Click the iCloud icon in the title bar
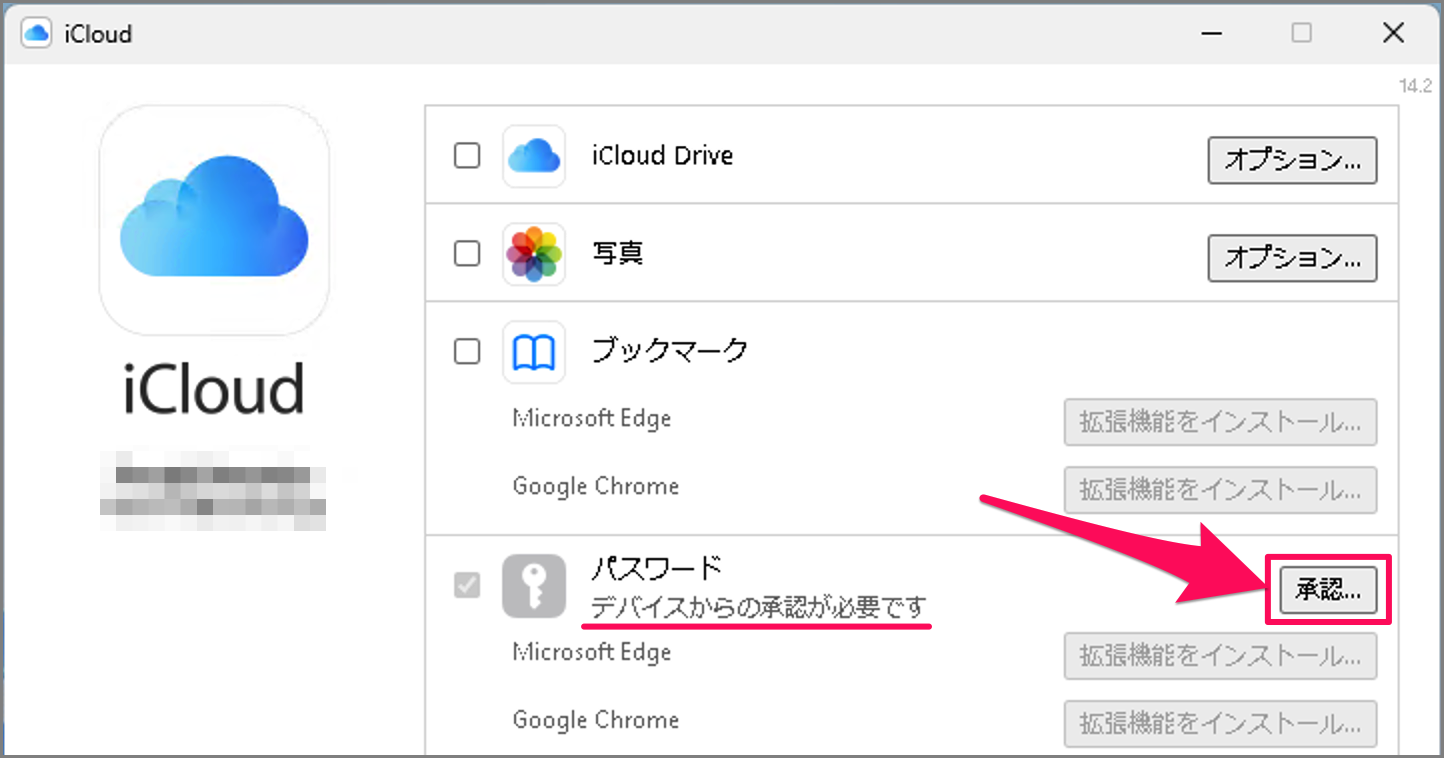 36,32
